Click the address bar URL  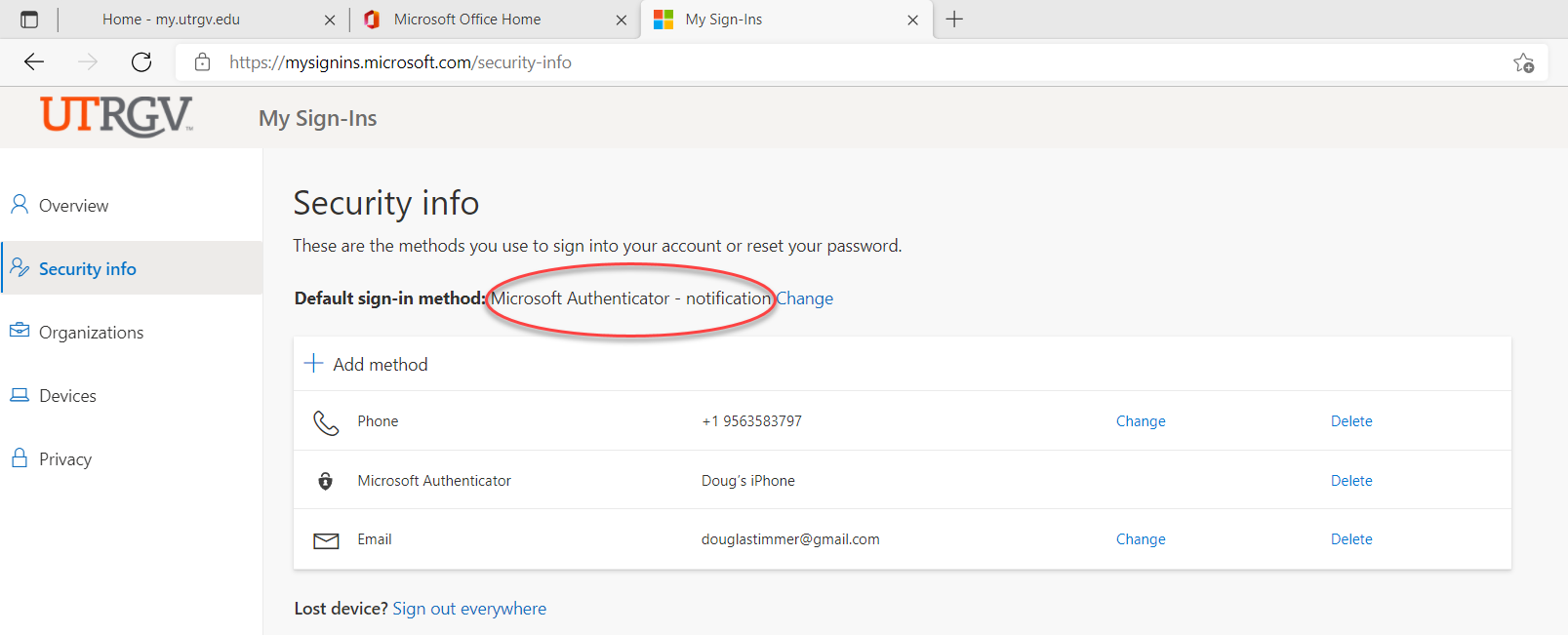[400, 62]
